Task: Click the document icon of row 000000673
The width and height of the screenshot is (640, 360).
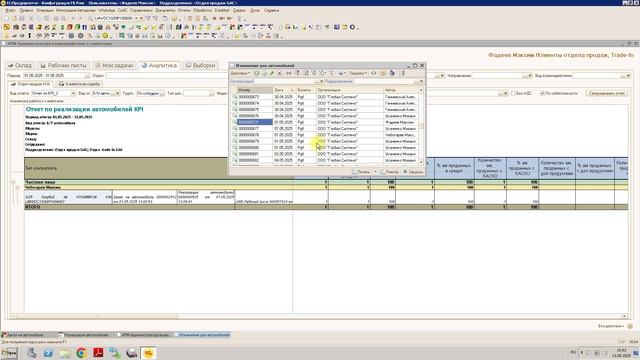Action: (x=235, y=97)
